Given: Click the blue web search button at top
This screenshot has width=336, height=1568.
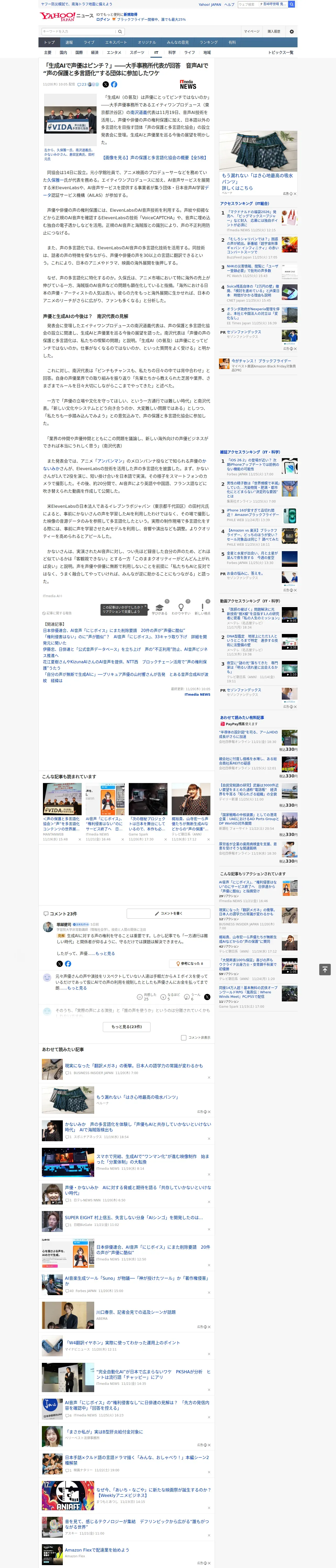Looking at the screenshot, I should tap(292, 4).
